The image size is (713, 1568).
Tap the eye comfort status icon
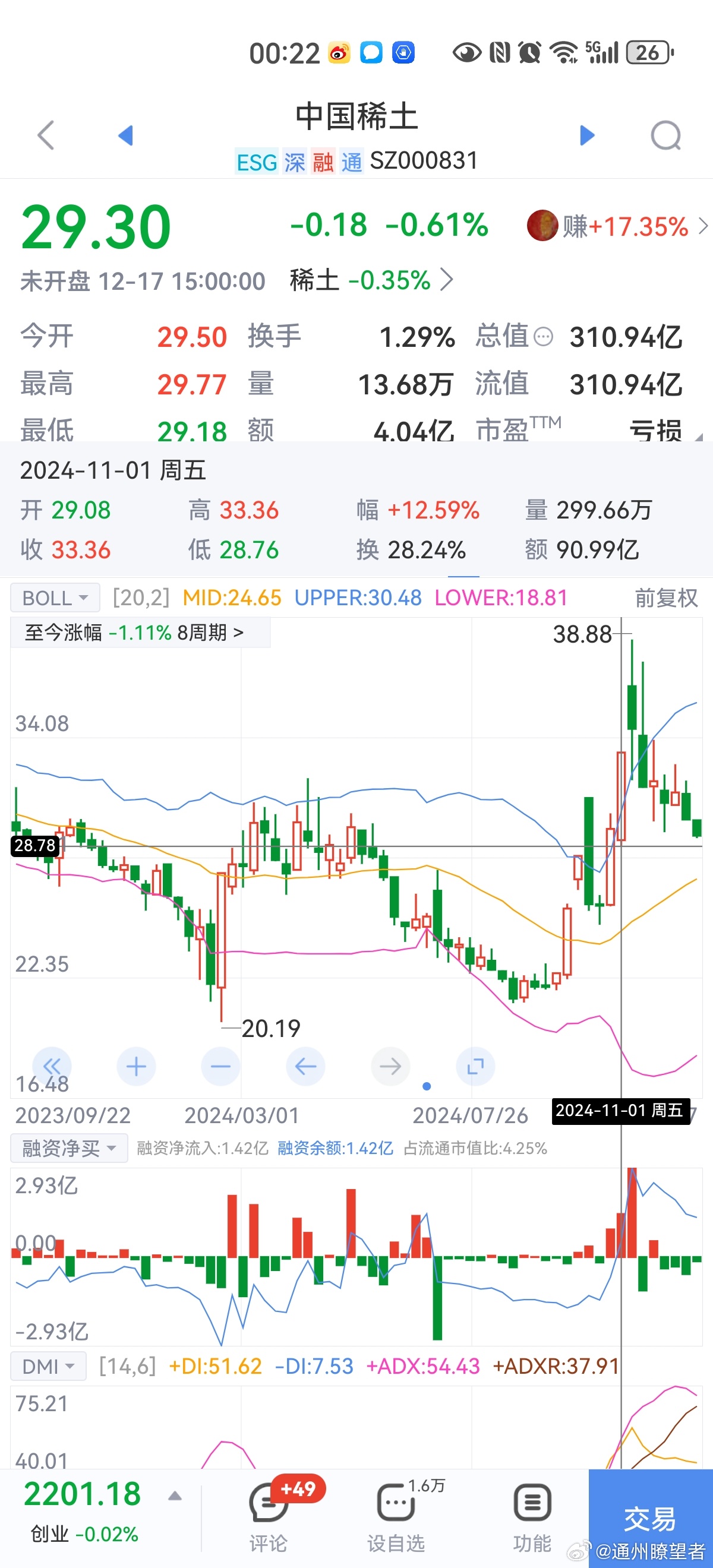(x=467, y=53)
